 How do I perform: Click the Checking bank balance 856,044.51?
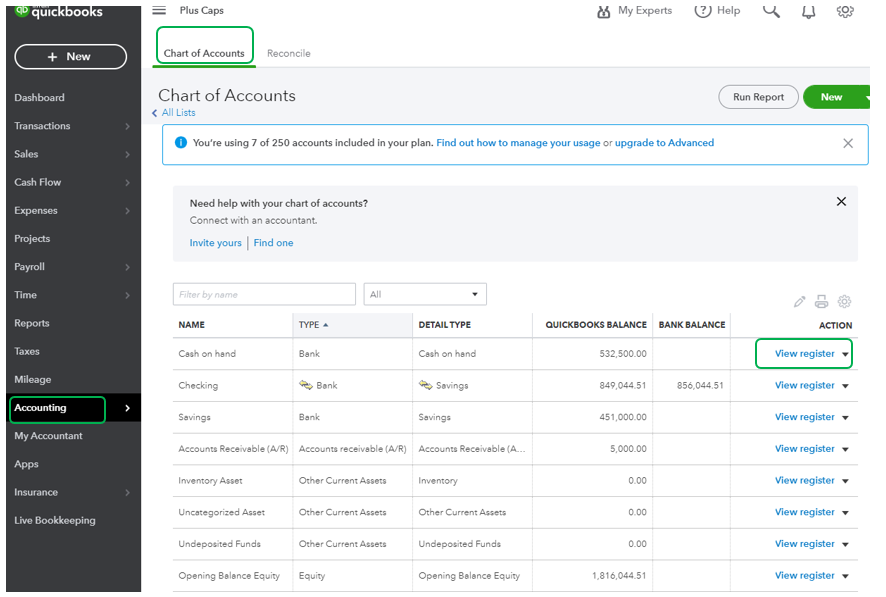click(700, 385)
